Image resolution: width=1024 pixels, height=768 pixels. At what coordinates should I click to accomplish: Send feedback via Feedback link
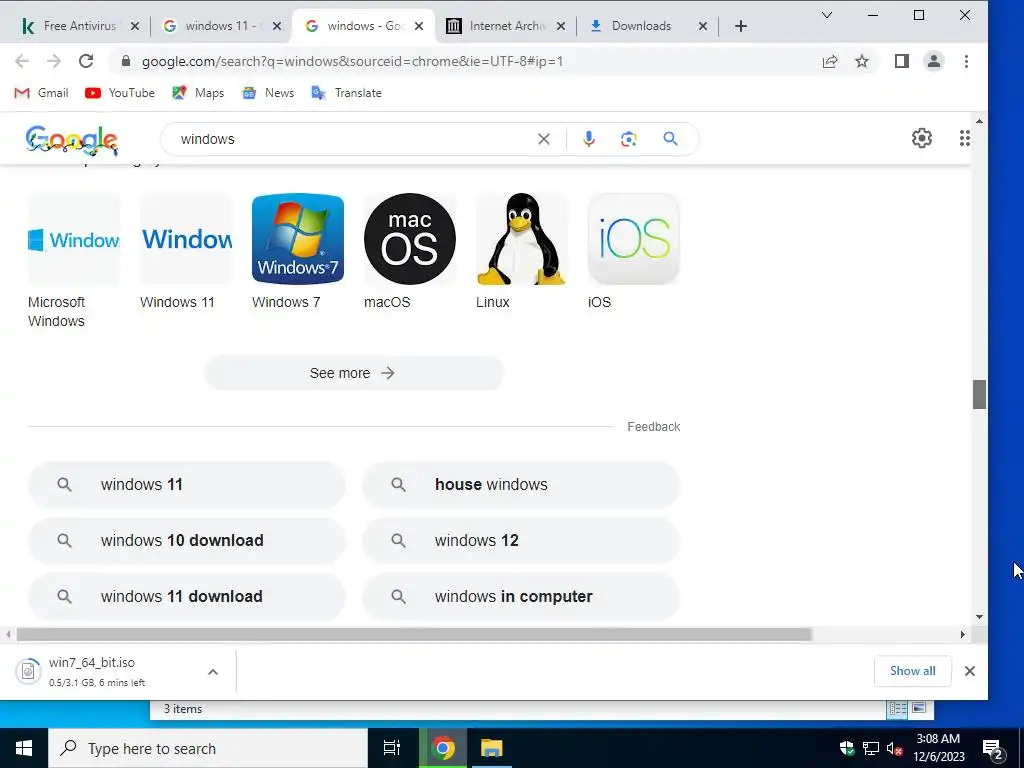(654, 426)
